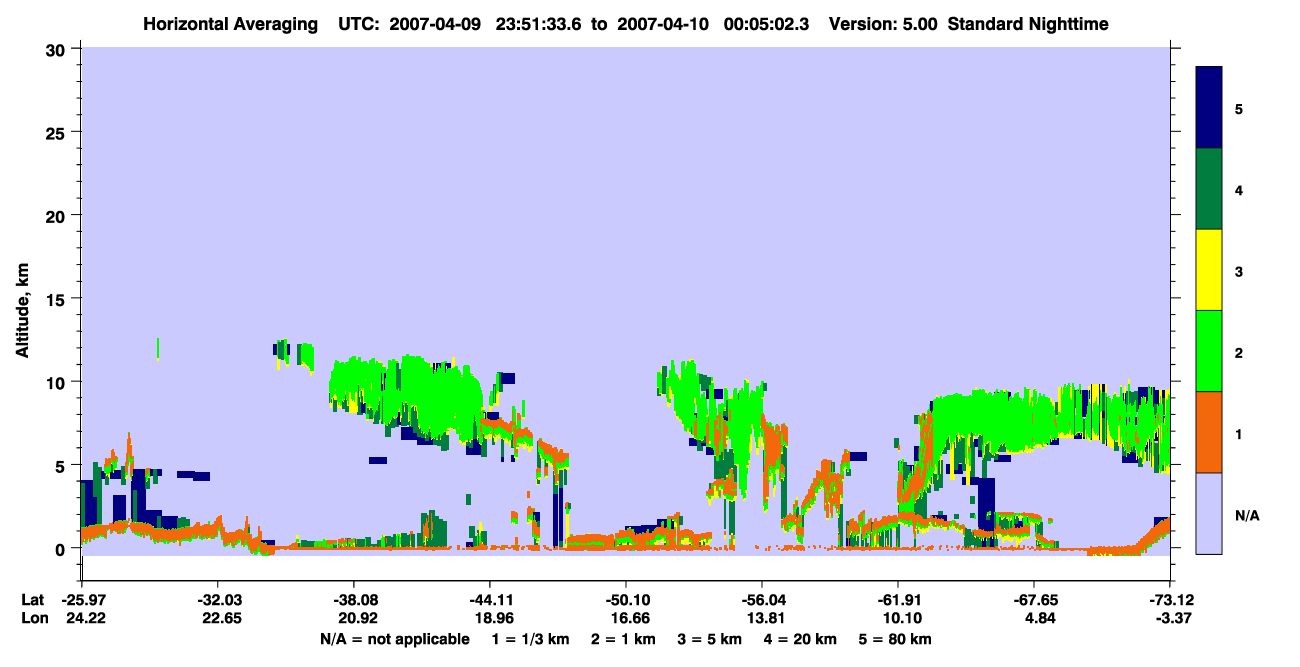1300x667 pixels.
Task: Click the legend entry '4 = 20 km'
Action: click(802, 639)
